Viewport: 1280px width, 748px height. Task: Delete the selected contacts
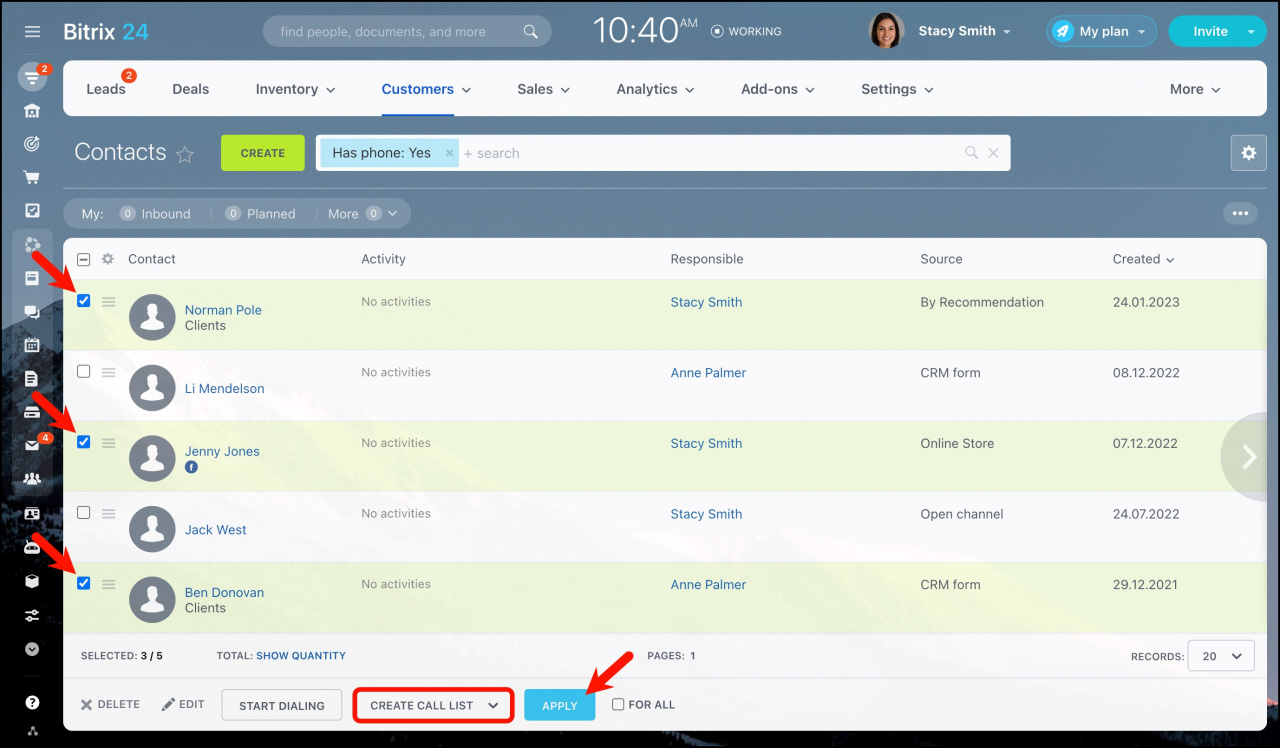(x=110, y=704)
